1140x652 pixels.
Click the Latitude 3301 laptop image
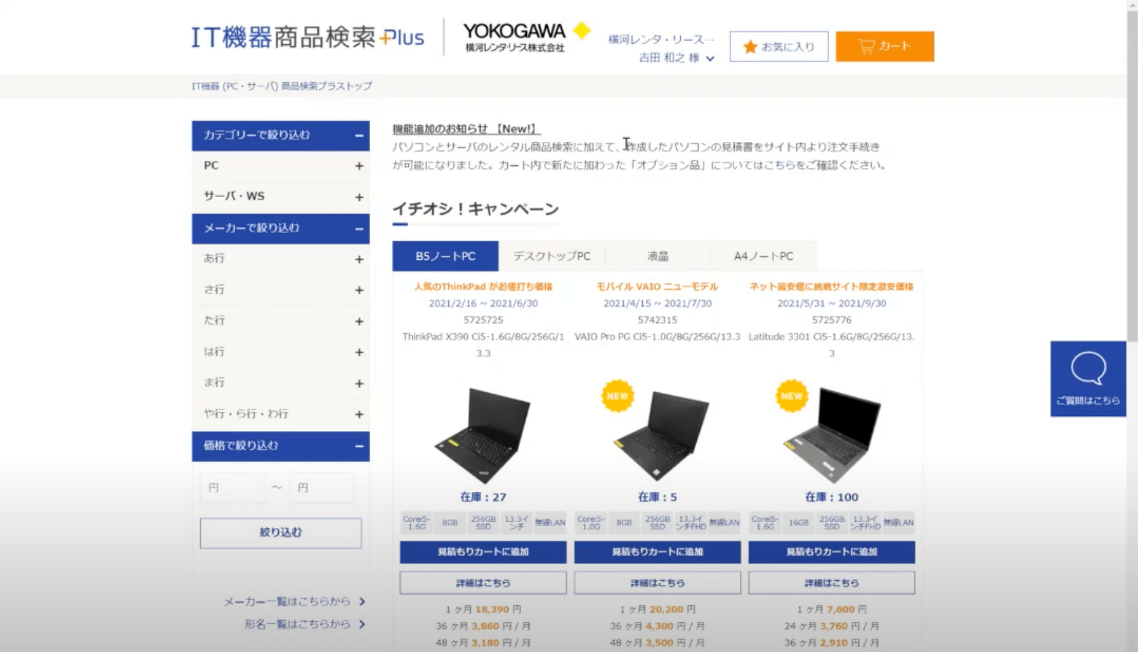click(x=832, y=435)
